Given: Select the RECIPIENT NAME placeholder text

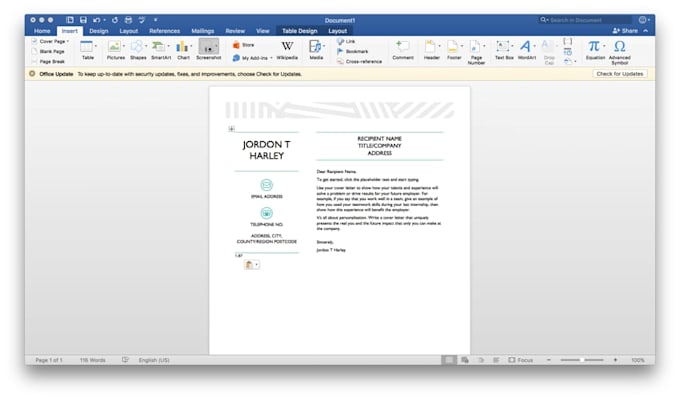Looking at the screenshot, I should click(x=379, y=138).
